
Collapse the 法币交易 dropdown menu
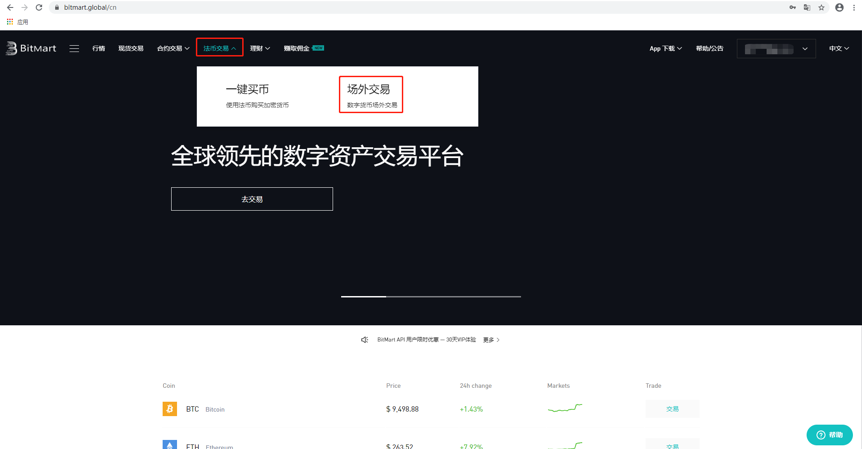[219, 48]
